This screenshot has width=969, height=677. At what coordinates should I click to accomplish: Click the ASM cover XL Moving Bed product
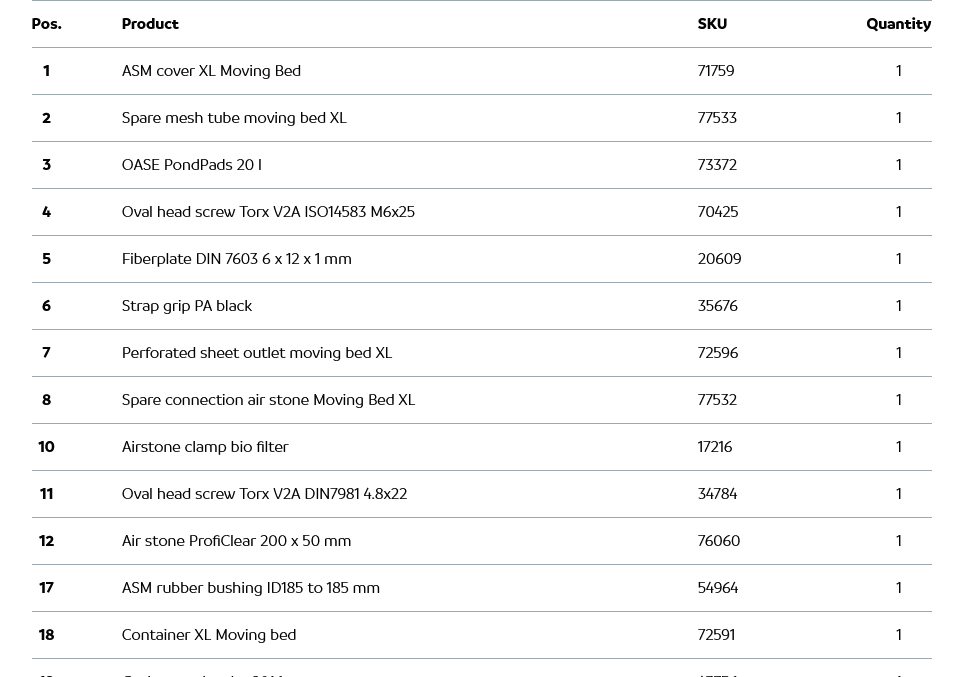pos(211,71)
